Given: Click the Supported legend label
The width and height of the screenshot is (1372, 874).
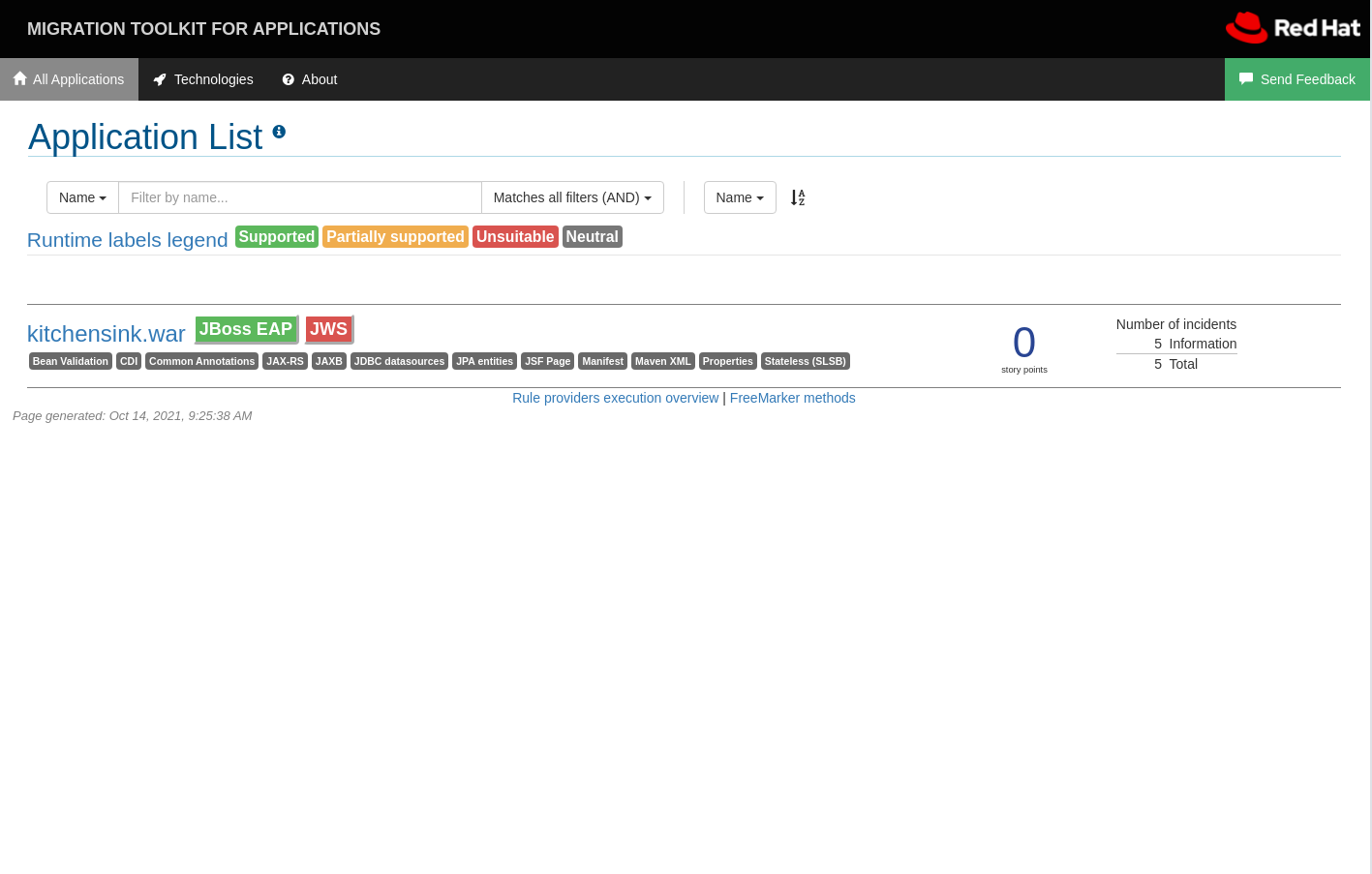Looking at the screenshot, I should (x=277, y=236).
